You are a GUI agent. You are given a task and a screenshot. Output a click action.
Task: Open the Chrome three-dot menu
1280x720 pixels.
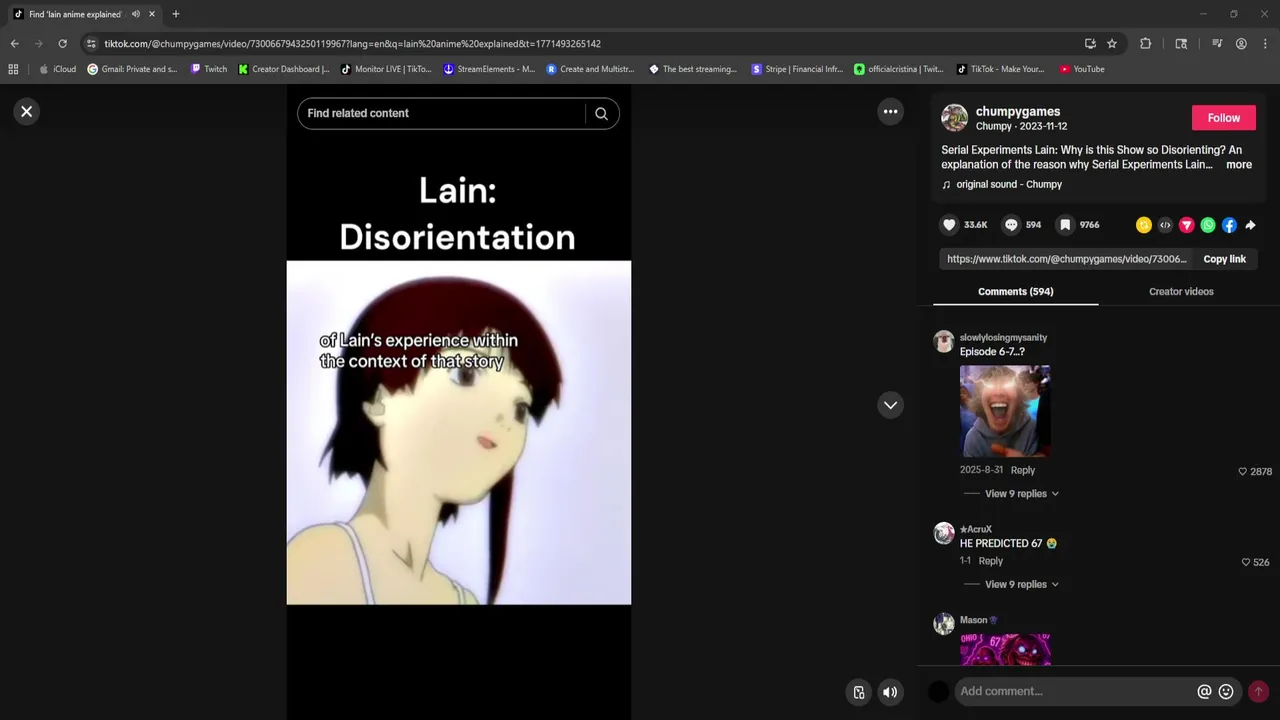click(1265, 44)
